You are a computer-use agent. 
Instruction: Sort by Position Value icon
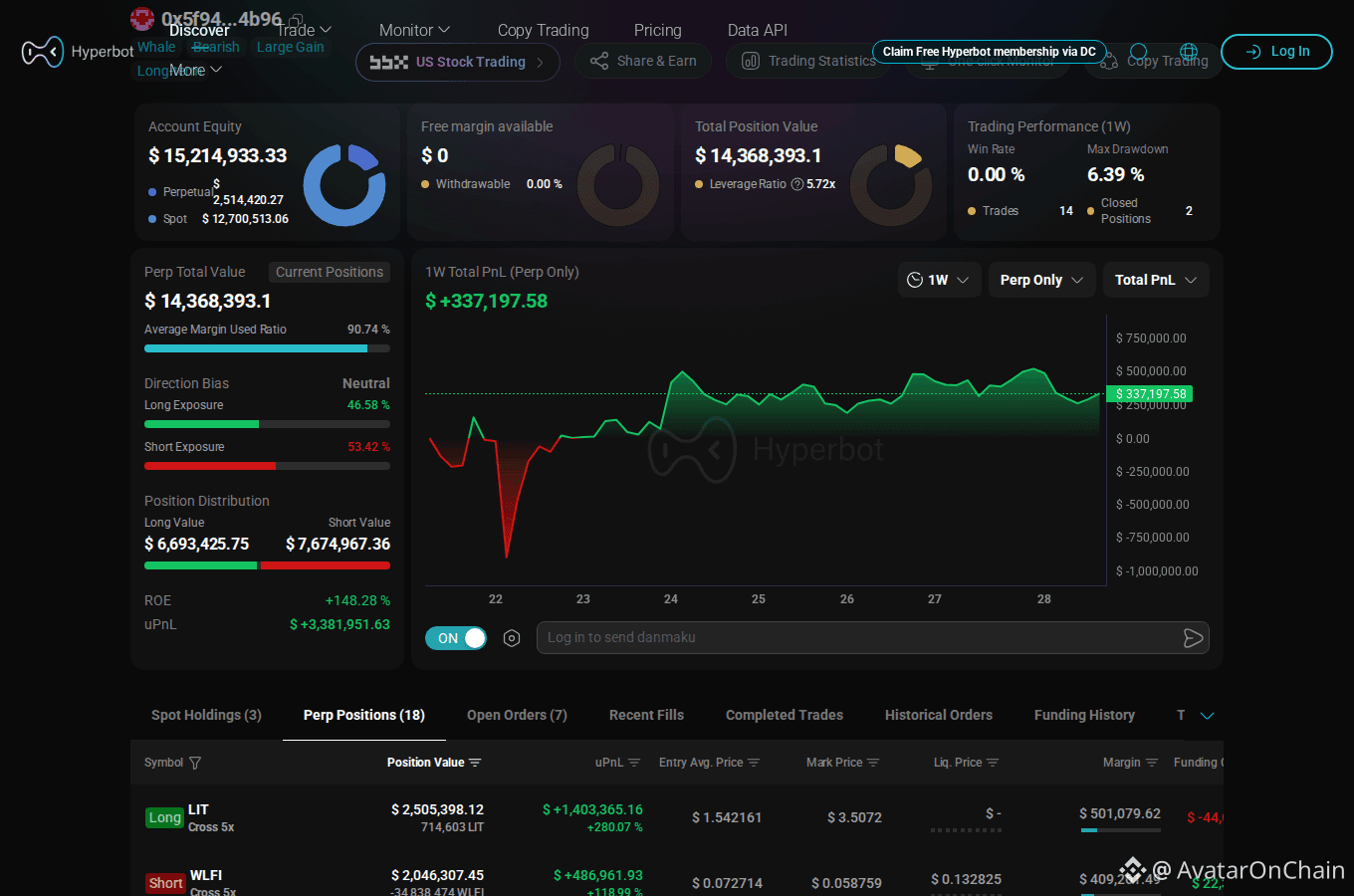[x=475, y=763]
